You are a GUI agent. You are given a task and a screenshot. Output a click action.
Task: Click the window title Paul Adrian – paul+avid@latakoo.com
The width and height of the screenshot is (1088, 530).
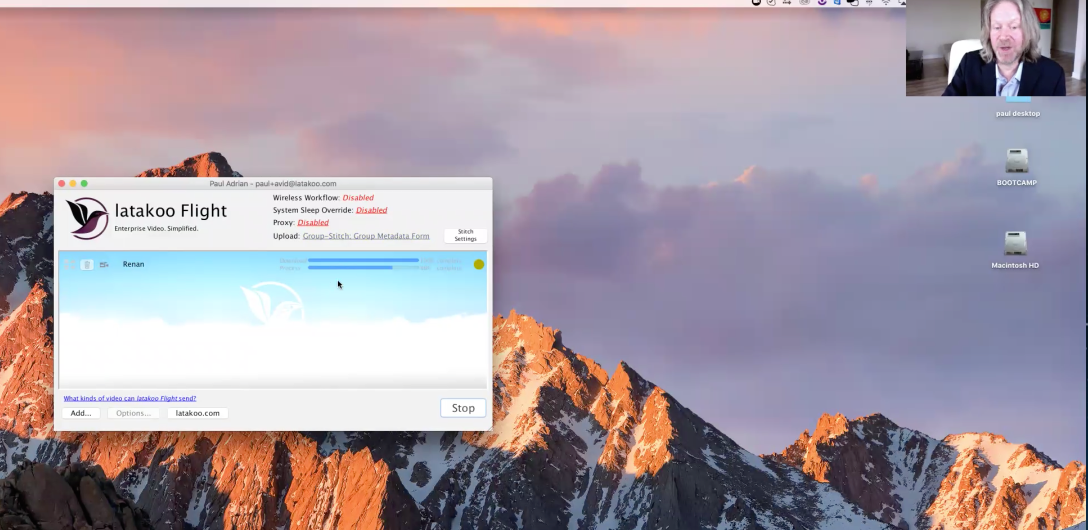[x=273, y=184]
